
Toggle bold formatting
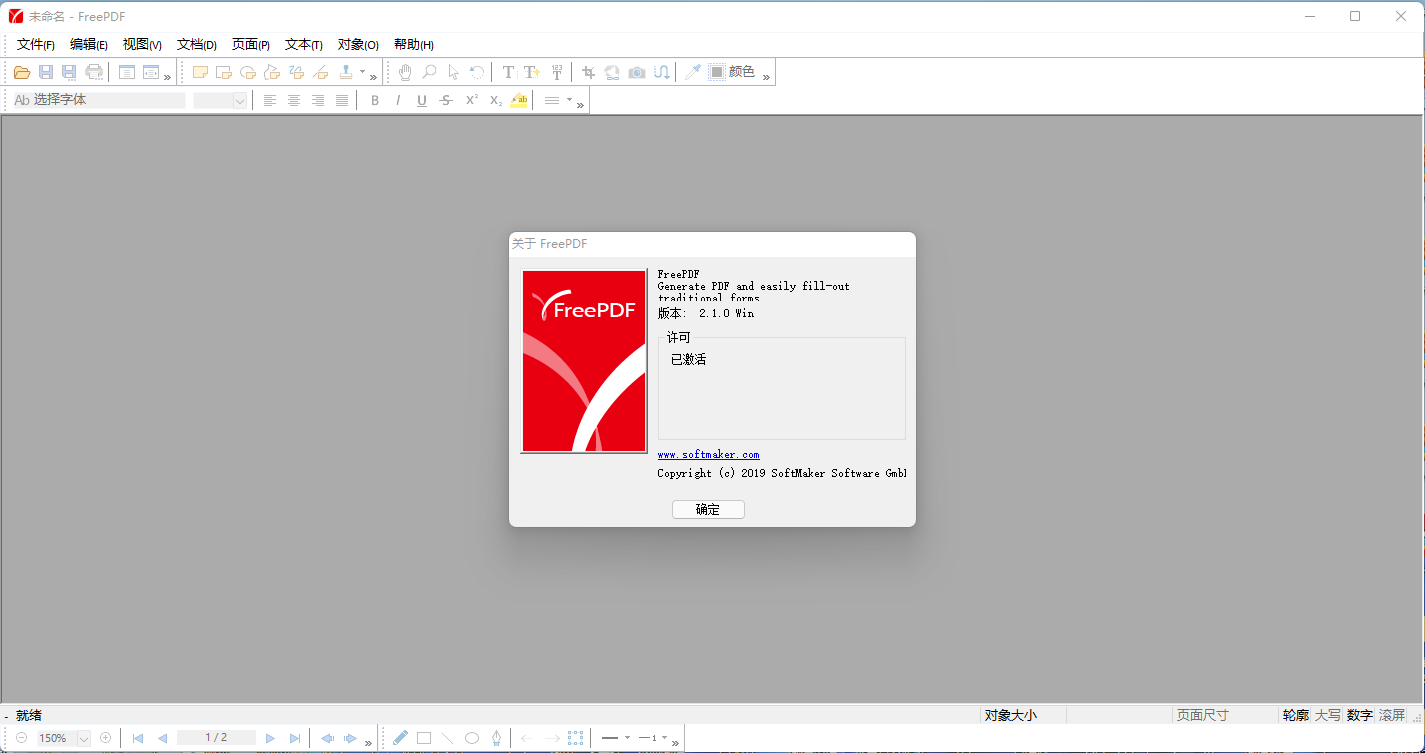click(x=375, y=100)
